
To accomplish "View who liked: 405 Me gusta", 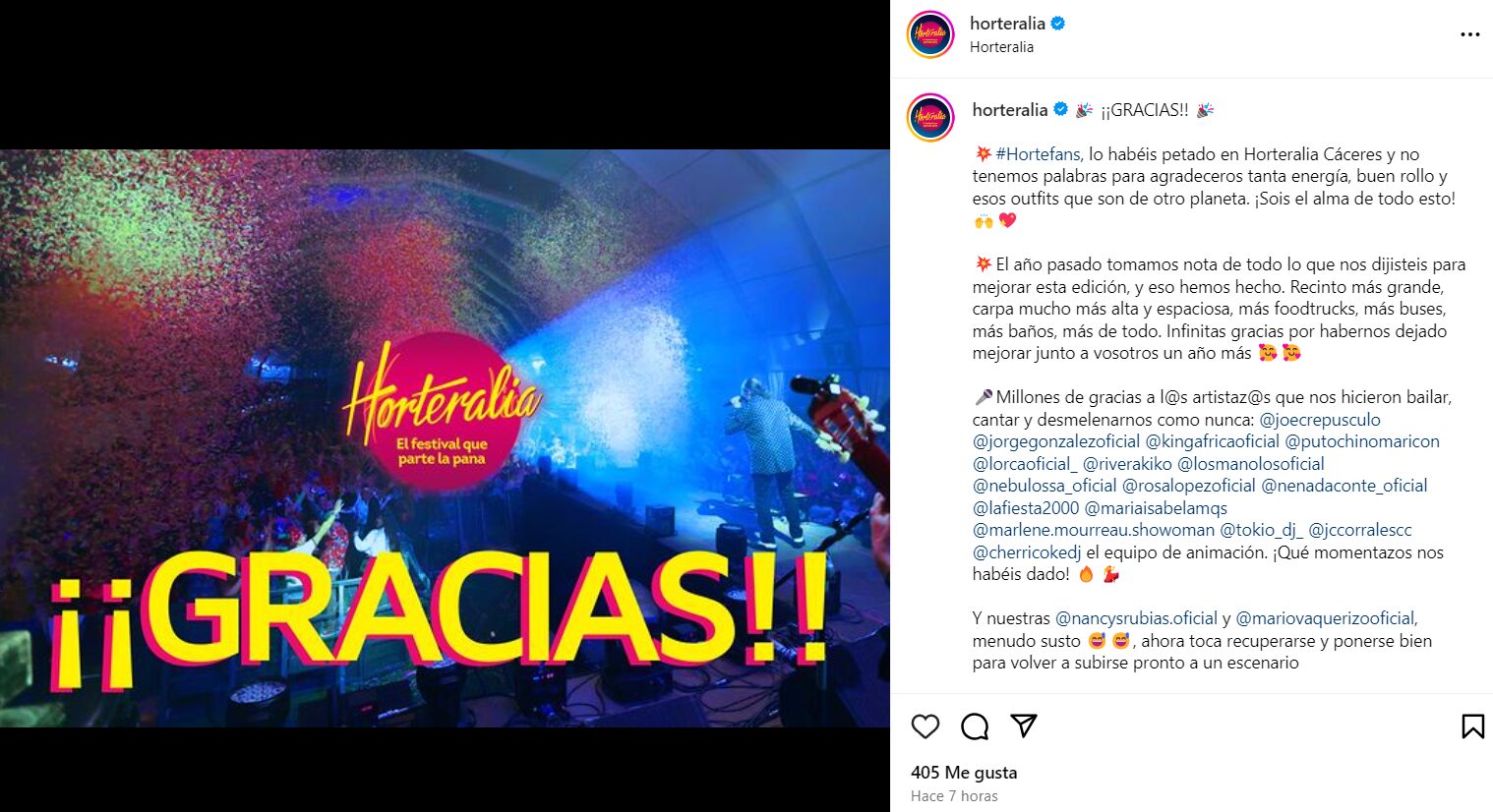I will point(964,773).
